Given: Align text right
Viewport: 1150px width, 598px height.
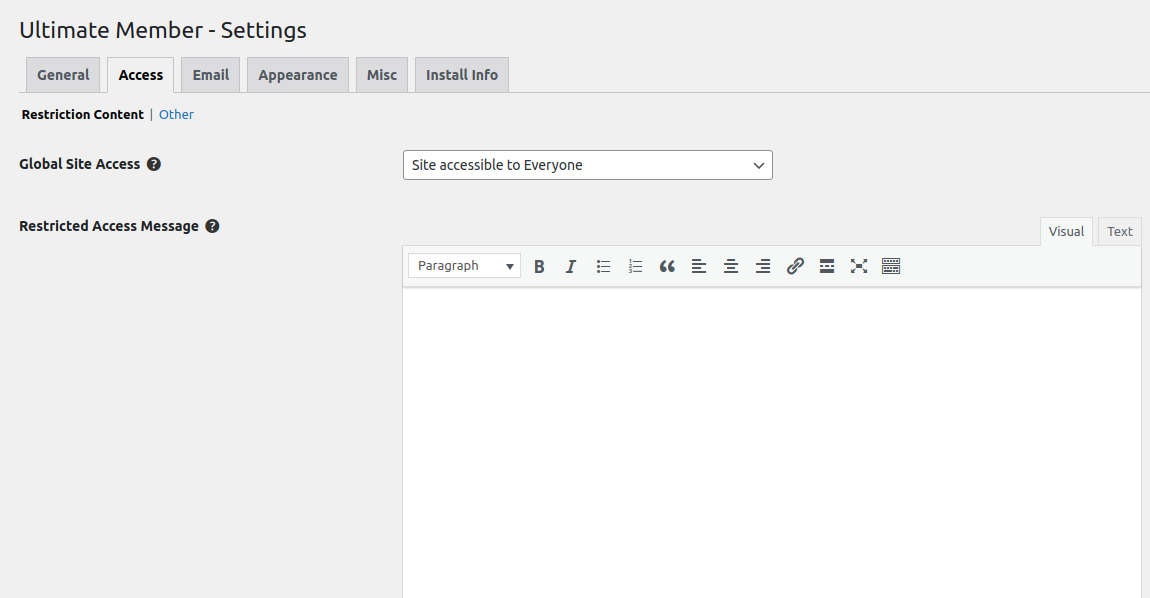Looking at the screenshot, I should coord(763,266).
